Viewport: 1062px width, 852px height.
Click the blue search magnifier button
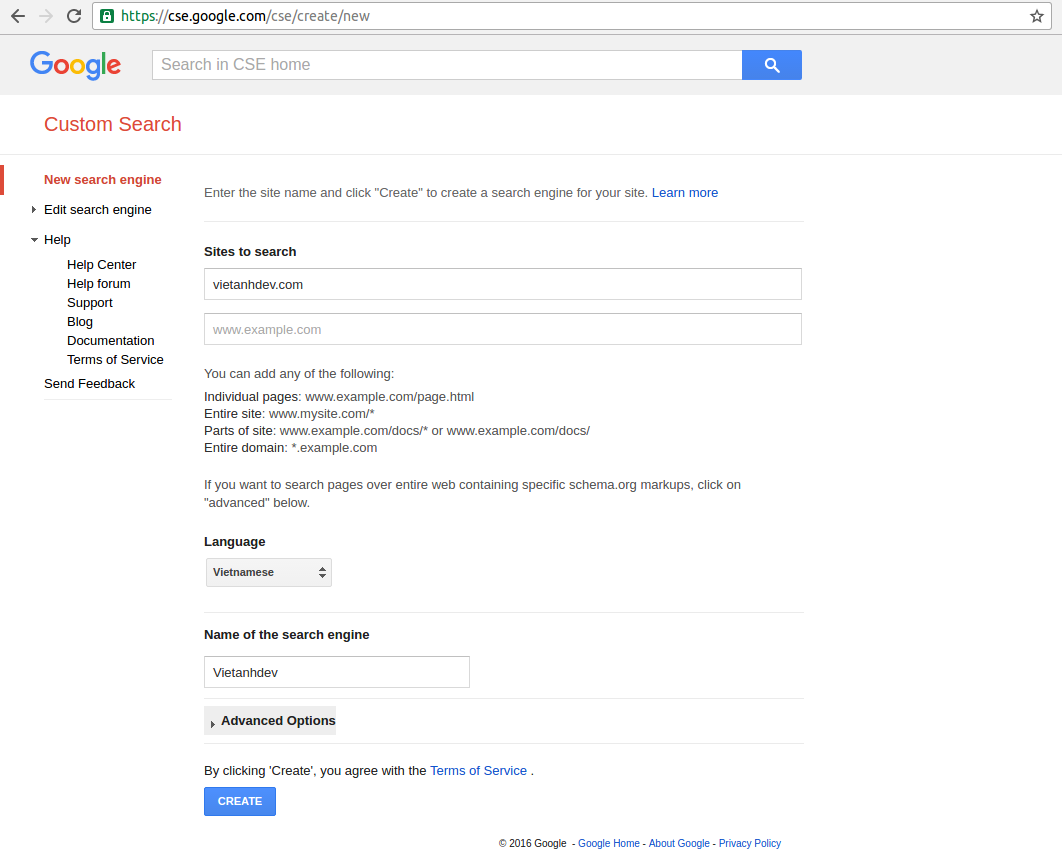771,65
